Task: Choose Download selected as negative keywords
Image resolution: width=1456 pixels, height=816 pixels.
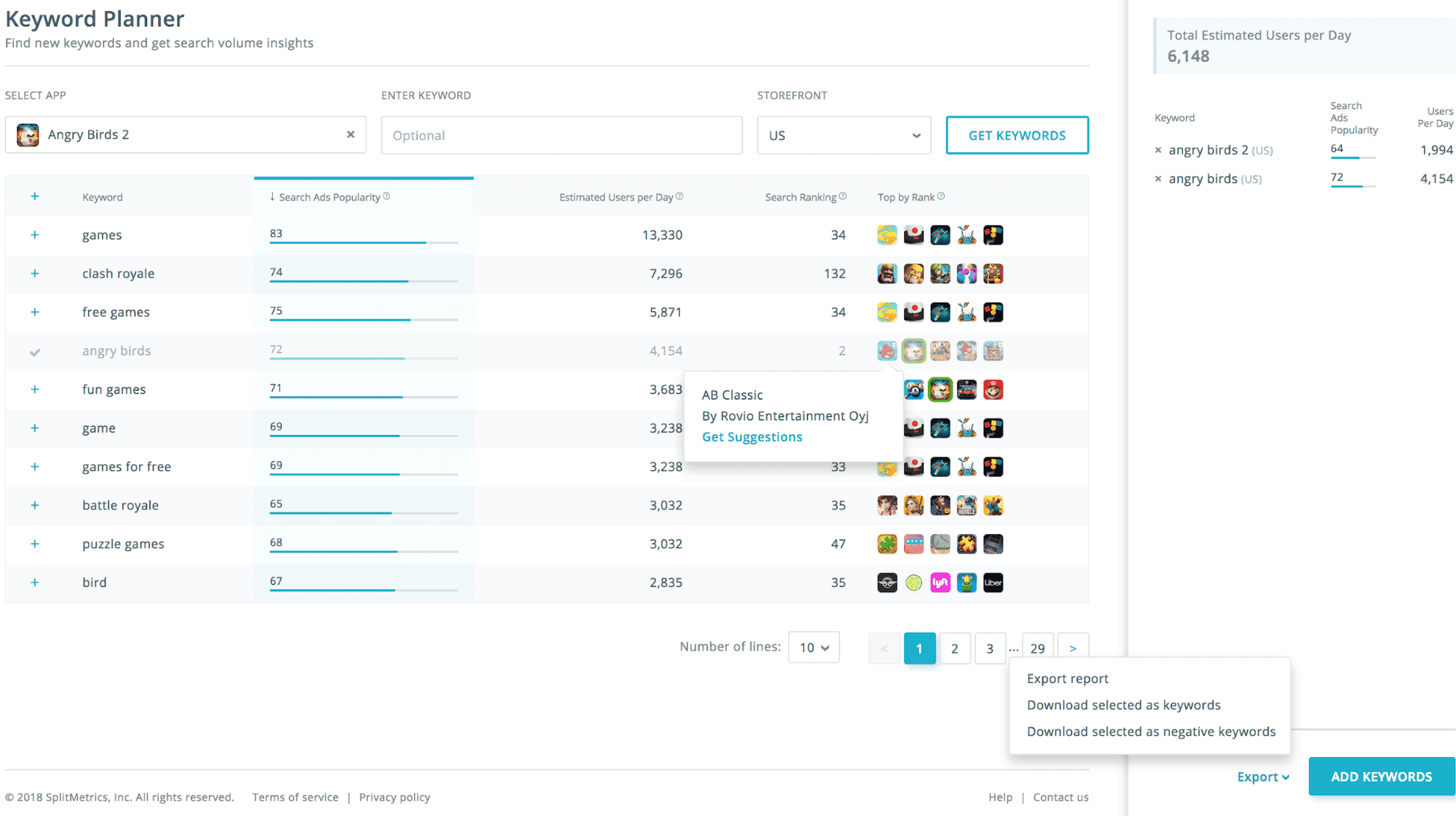Action: click(x=1151, y=731)
